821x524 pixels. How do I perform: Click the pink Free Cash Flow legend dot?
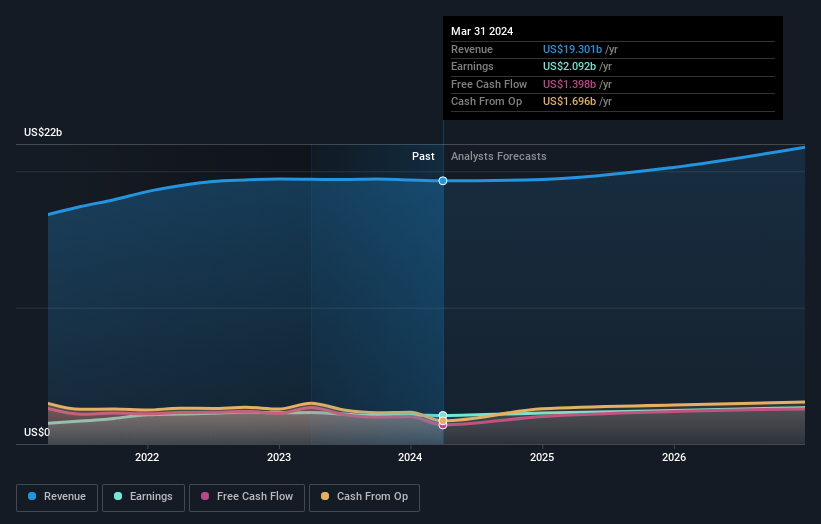point(205,496)
